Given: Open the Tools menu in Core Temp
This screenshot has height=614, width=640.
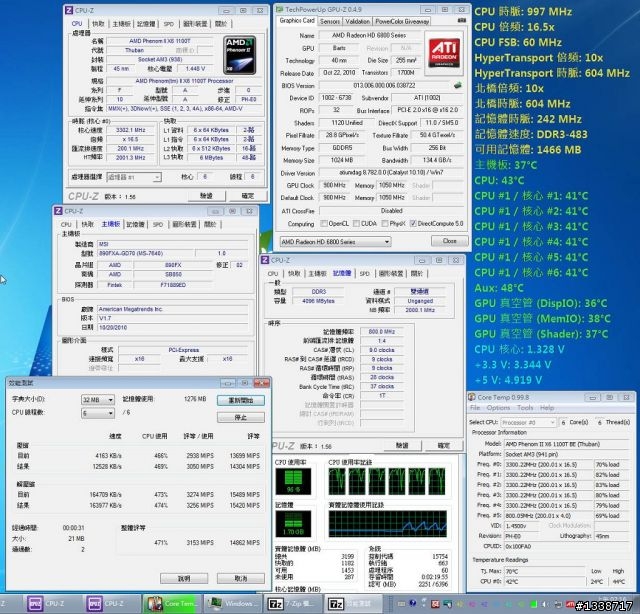Looking at the screenshot, I should pyautogui.click(x=525, y=407).
